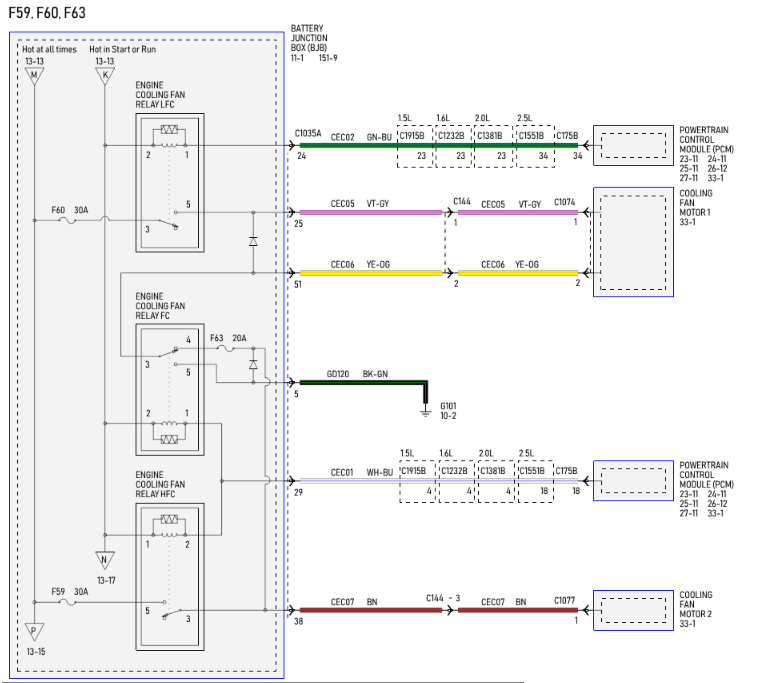This screenshot has width=773, height=683.
Task: Click the green CEC02 GN-BU wire
Action: coord(439,145)
